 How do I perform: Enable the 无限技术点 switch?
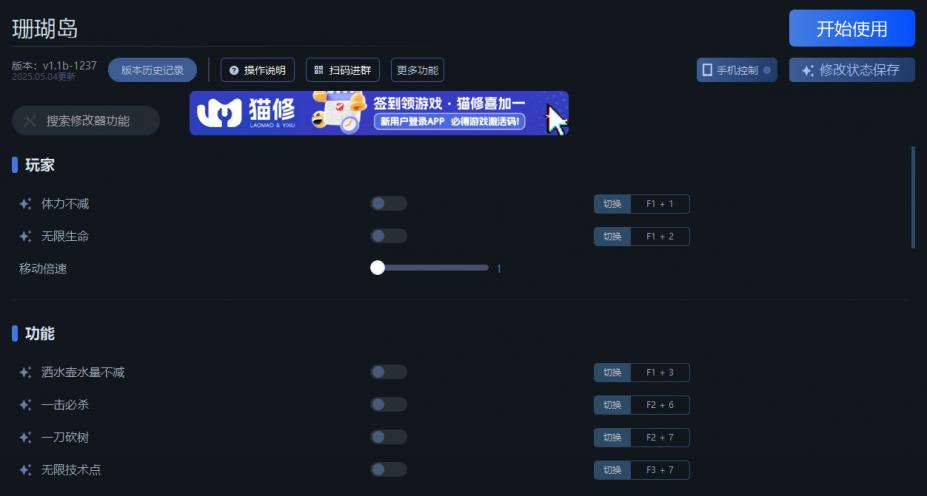[x=388, y=470]
